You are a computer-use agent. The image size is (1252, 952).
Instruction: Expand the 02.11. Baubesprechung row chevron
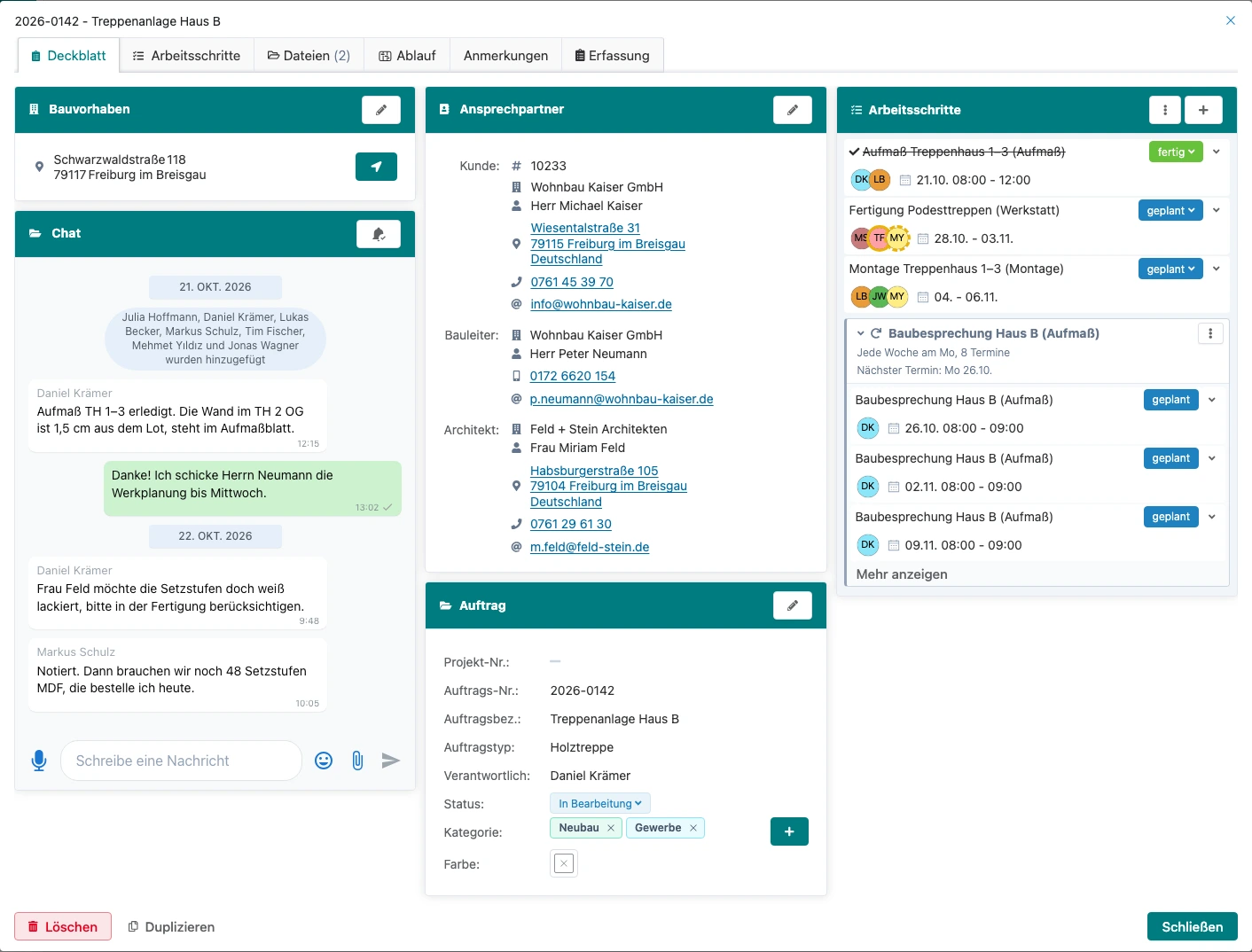1212,458
